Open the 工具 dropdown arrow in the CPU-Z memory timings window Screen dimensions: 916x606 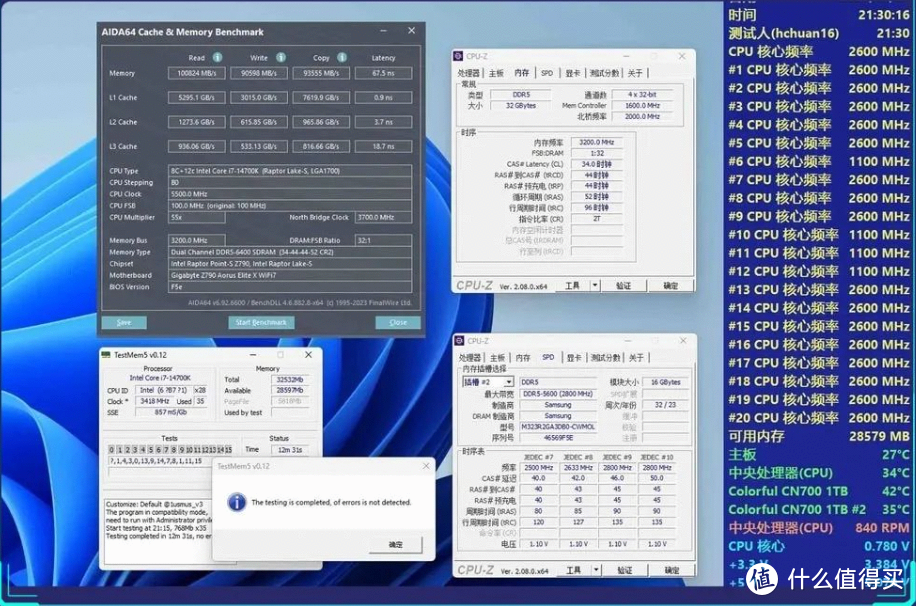pos(595,286)
